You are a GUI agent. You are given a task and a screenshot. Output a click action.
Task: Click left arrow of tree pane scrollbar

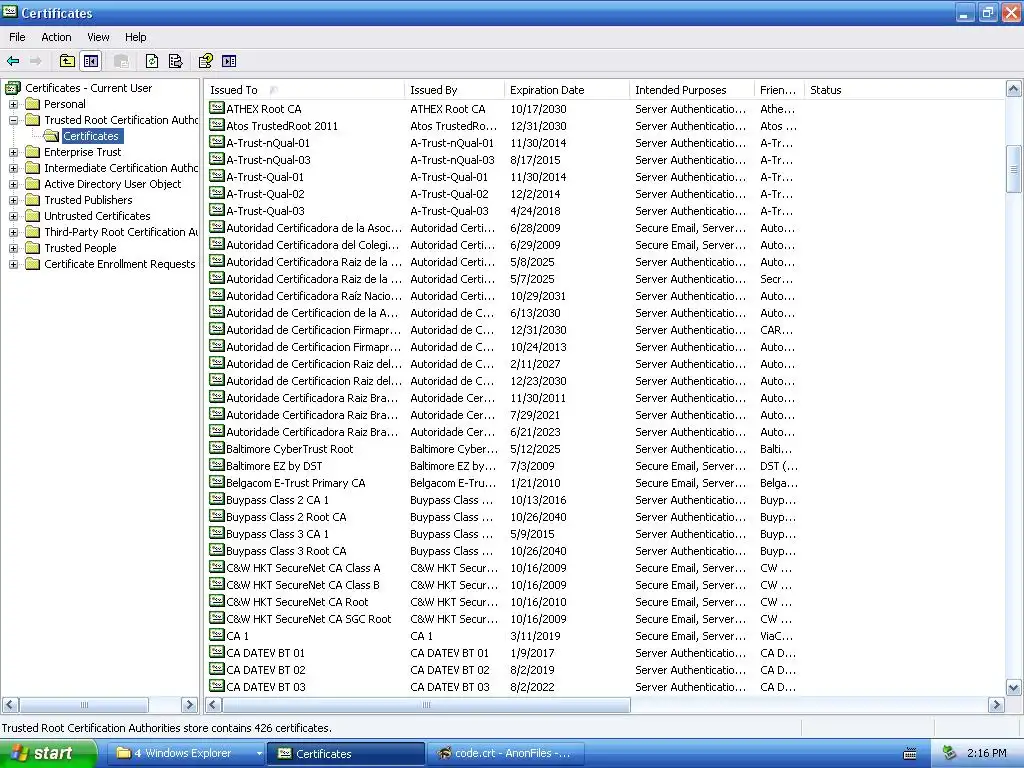click(10, 705)
